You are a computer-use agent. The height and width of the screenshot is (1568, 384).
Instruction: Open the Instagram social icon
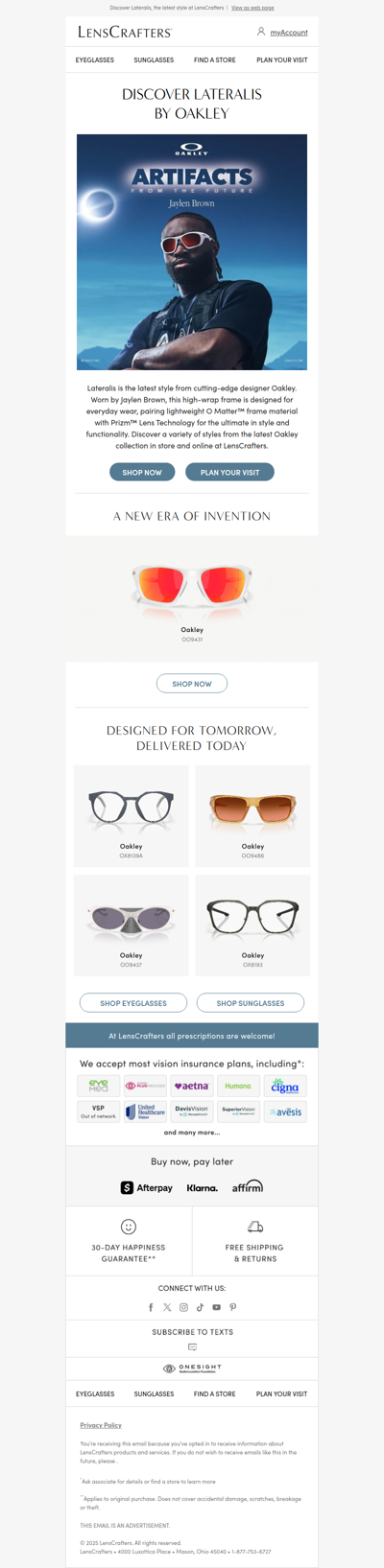click(183, 1307)
